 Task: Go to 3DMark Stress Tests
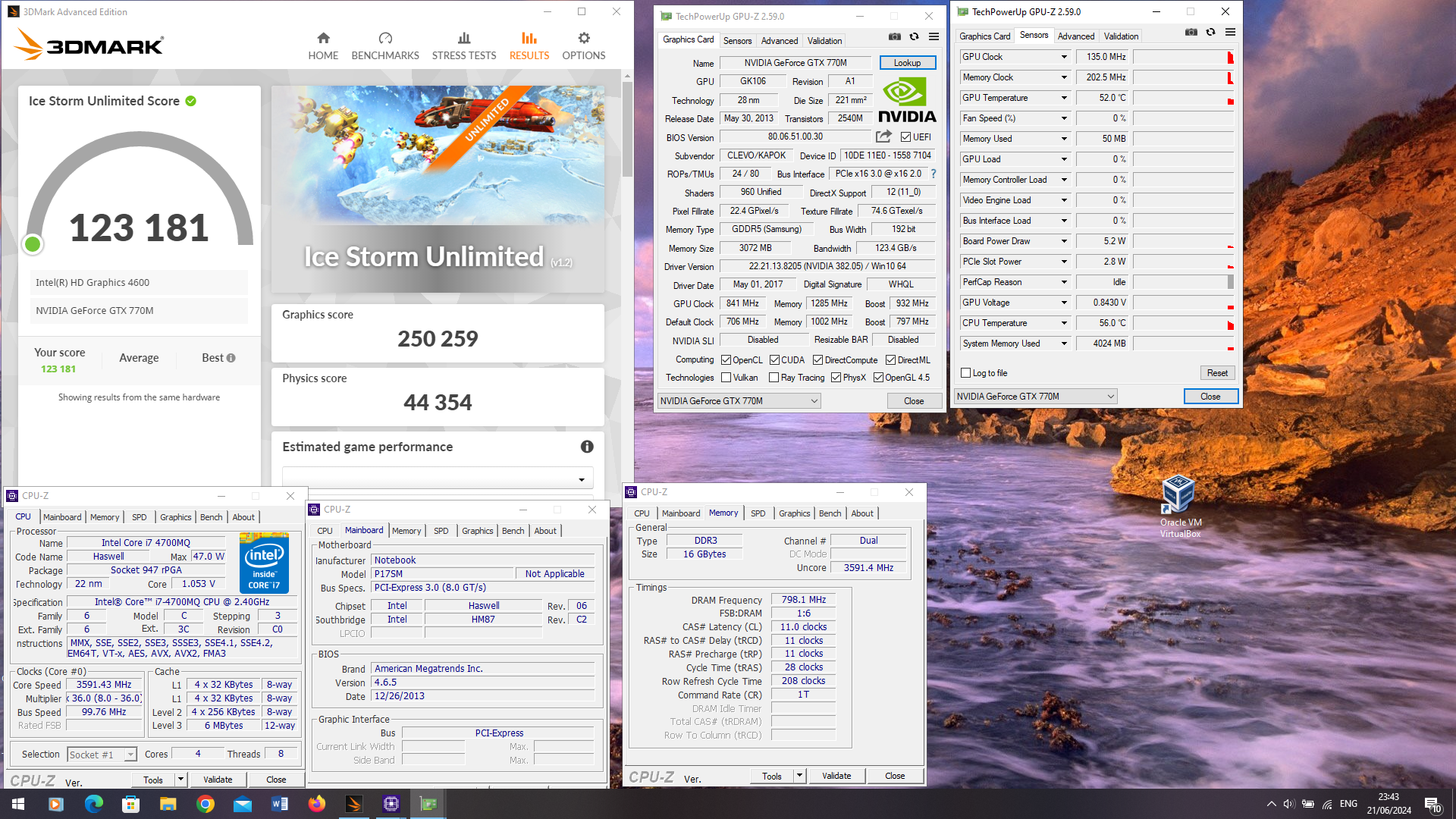(x=464, y=46)
